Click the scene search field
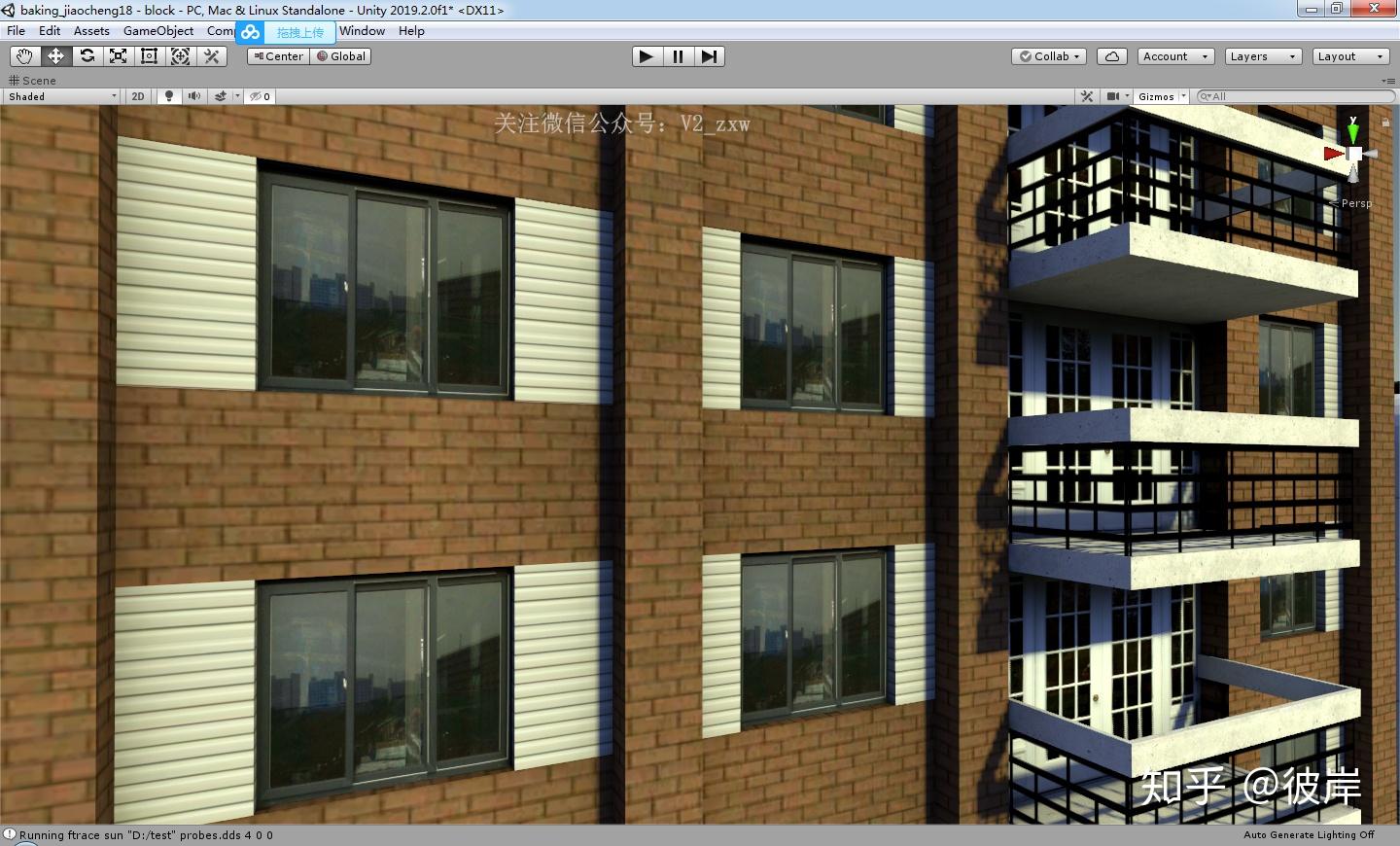 (1294, 96)
